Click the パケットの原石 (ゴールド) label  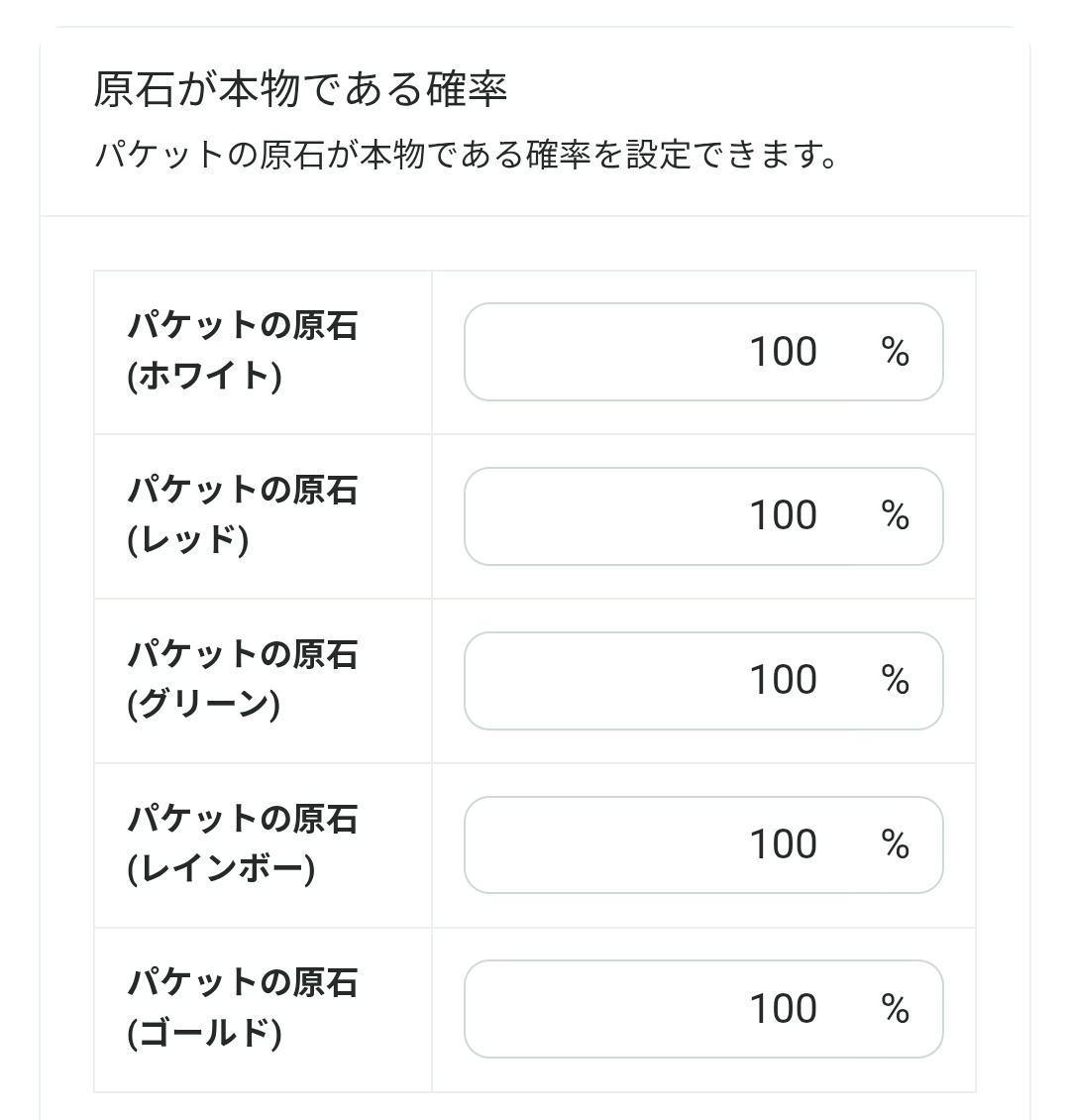click(x=243, y=1008)
